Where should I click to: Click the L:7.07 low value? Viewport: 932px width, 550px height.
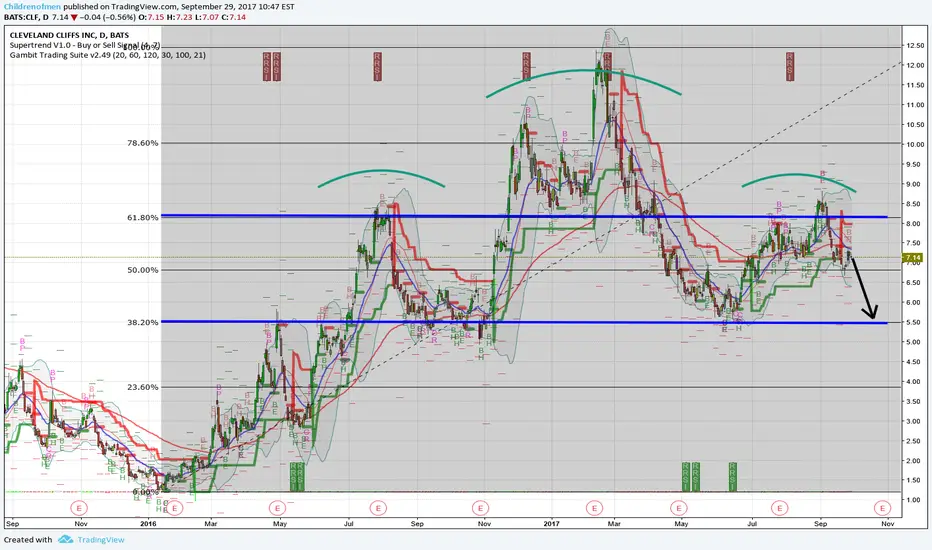tap(207, 17)
